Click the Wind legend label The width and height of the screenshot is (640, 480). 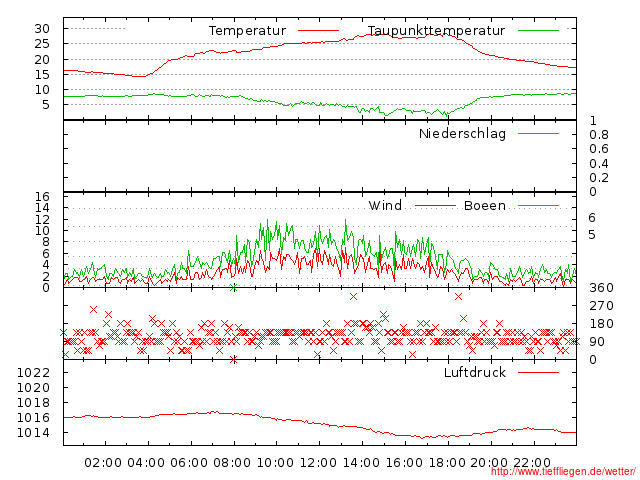(x=385, y=205)
